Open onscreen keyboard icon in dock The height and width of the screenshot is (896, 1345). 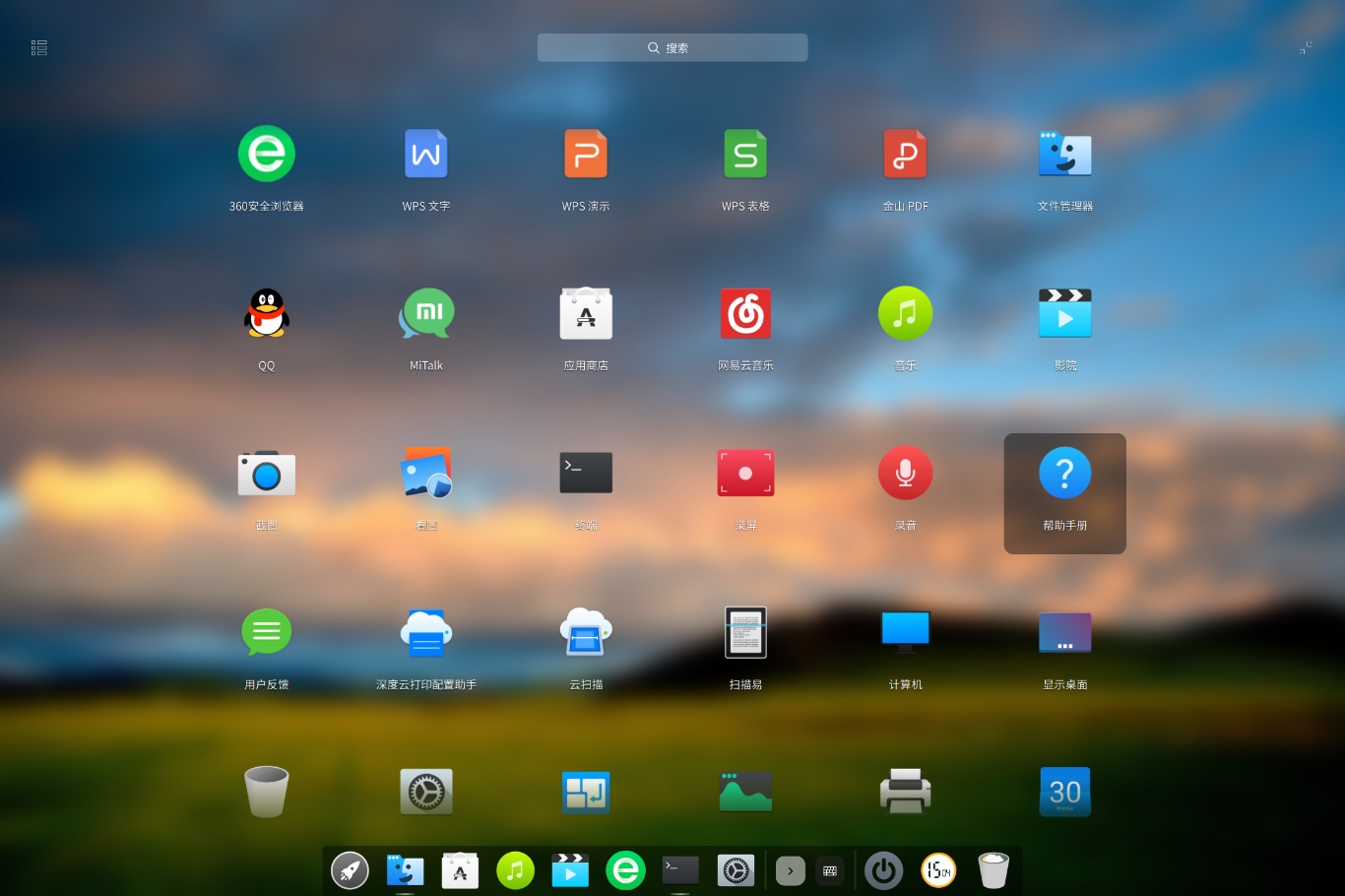pyautogui.click(x=830, y=870)
